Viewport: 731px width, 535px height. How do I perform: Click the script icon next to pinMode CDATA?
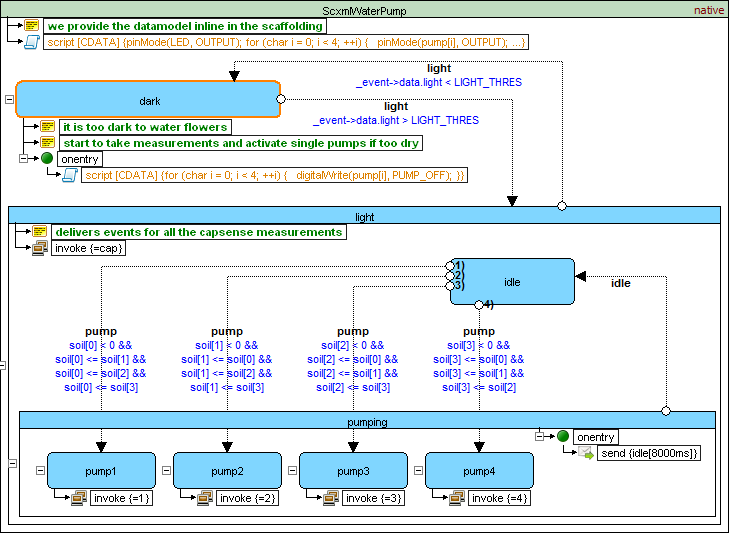(32, 42)
